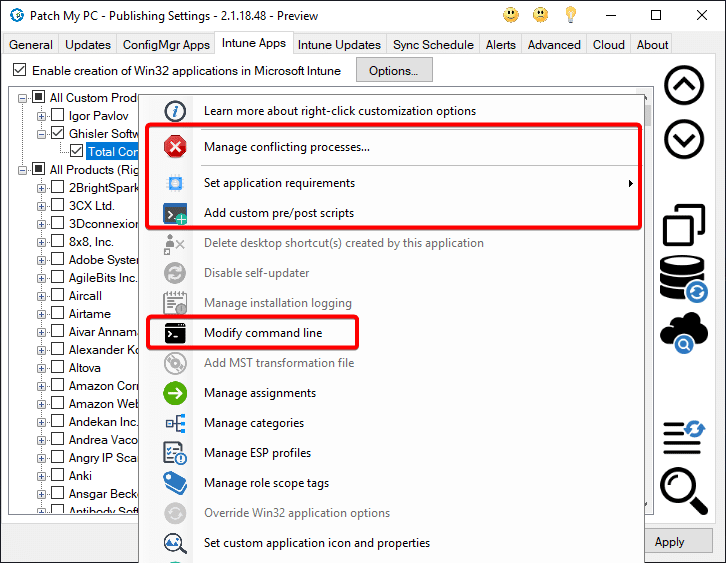Image resolution: width=726 pixels, height=563 pixels.
Task: Switch to the Sync Schedule tab
Action: pyautogui.click(x=433, y=45)
